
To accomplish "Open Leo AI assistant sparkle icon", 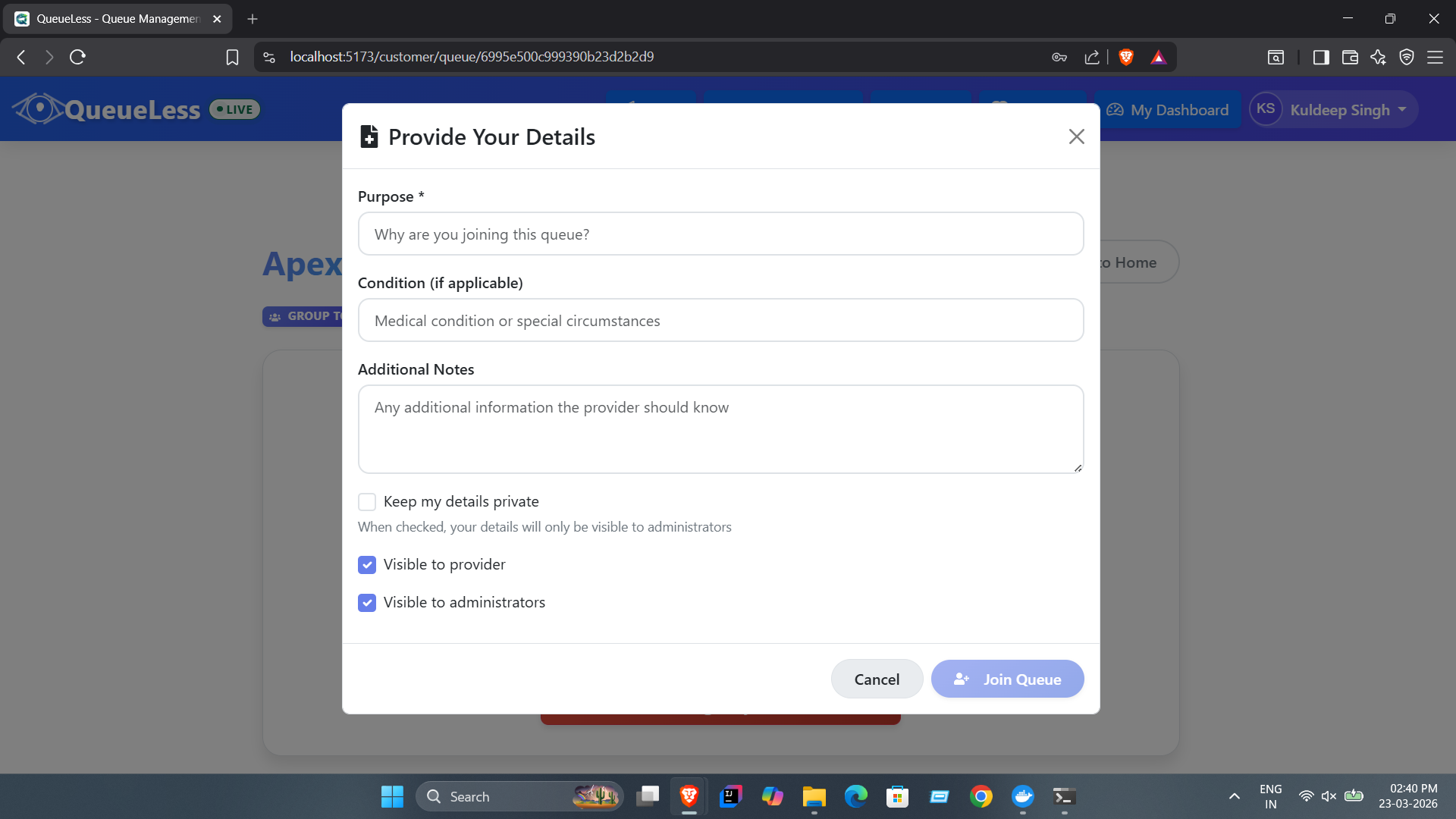I will point(1378,57).
